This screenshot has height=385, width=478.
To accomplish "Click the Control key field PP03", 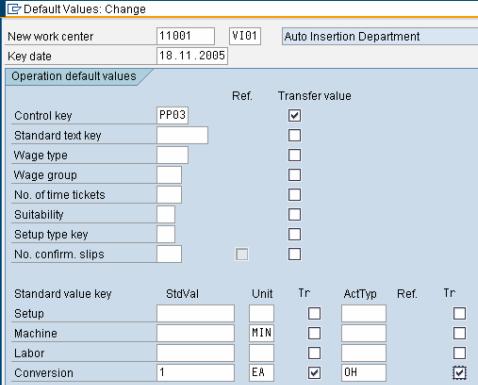I will point(172,115).
